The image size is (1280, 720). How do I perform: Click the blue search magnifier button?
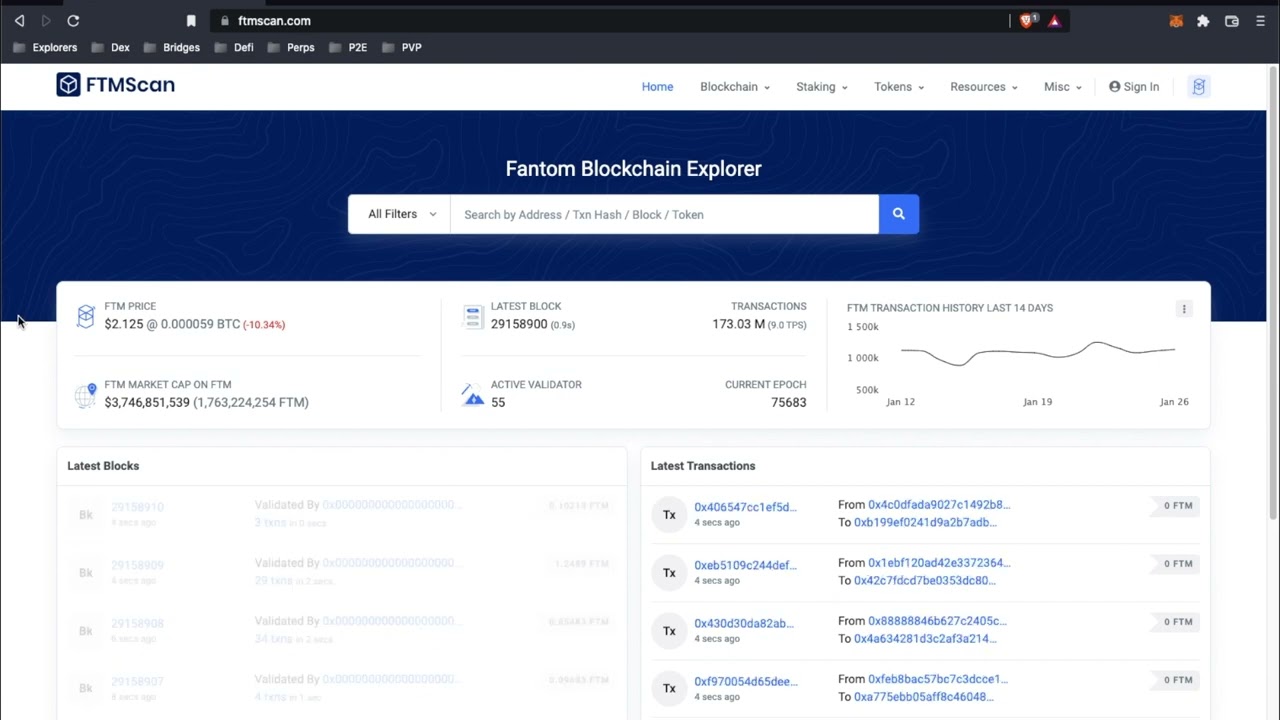[898, 214]
